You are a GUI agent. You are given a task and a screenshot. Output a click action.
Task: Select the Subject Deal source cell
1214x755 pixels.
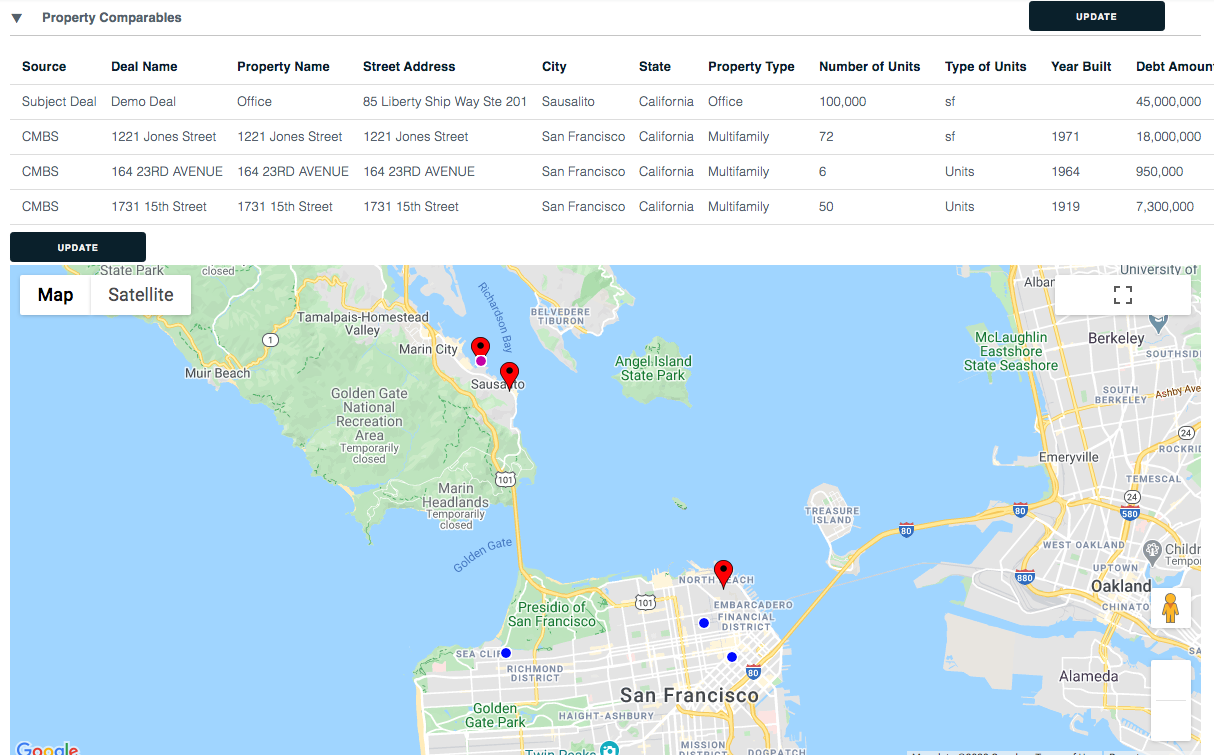[x=59, y=102]
